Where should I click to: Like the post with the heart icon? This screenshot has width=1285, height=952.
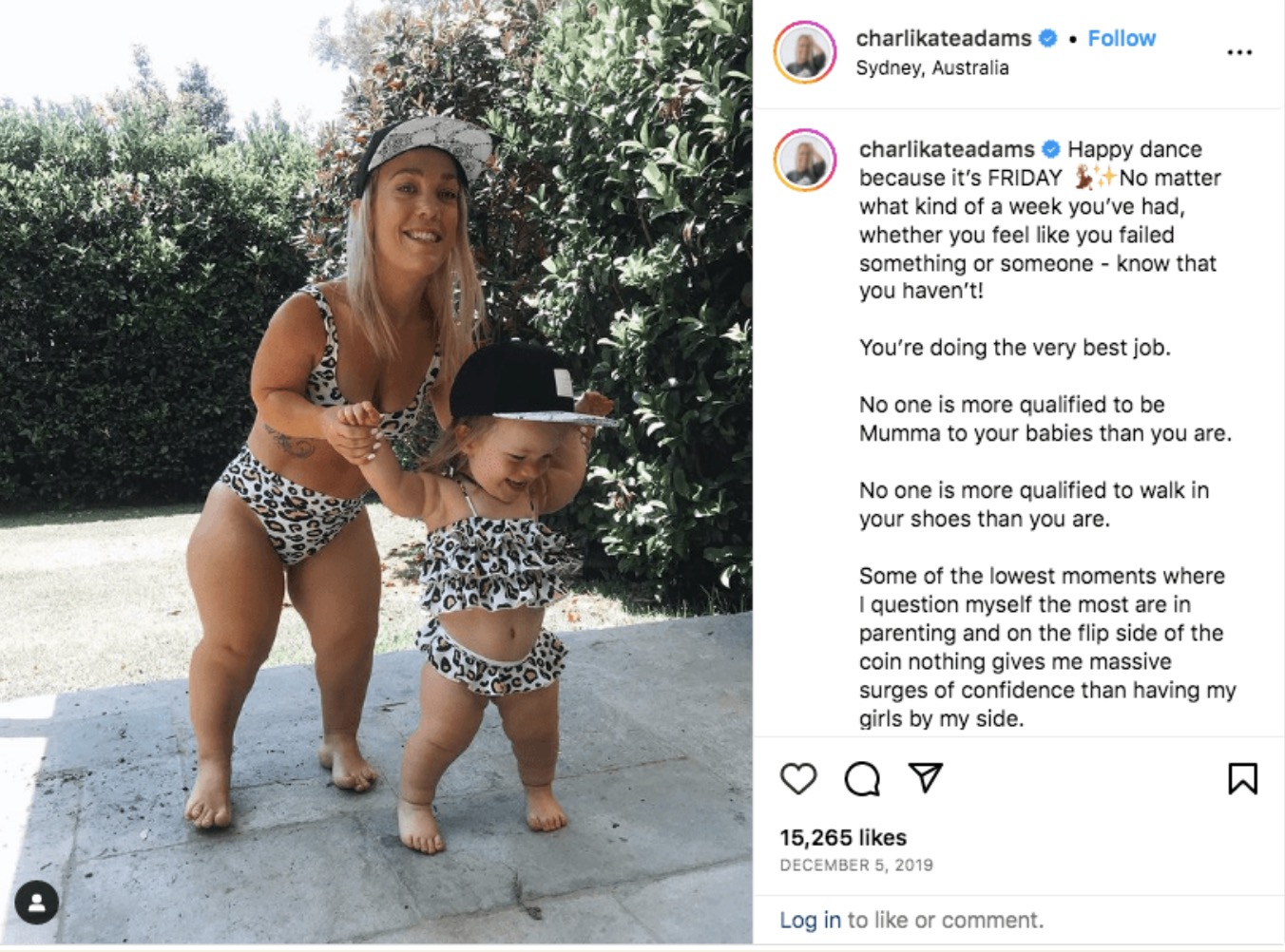coord(797,778)
